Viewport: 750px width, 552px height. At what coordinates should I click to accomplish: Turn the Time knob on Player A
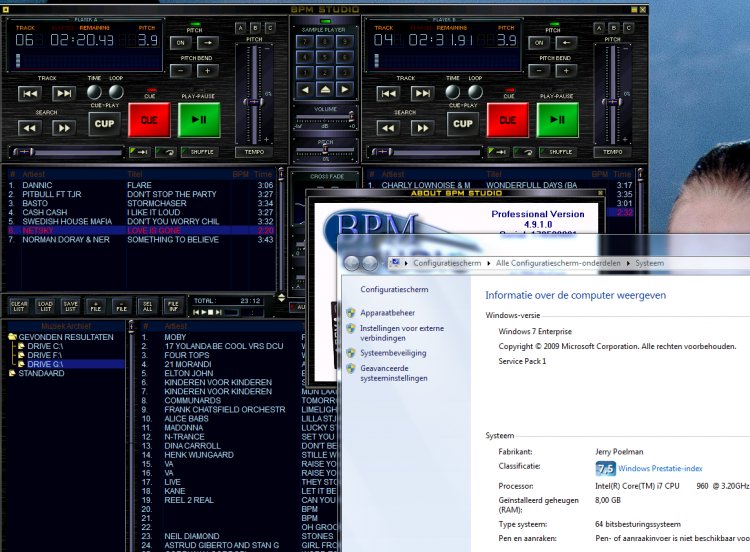click(94, 92)
